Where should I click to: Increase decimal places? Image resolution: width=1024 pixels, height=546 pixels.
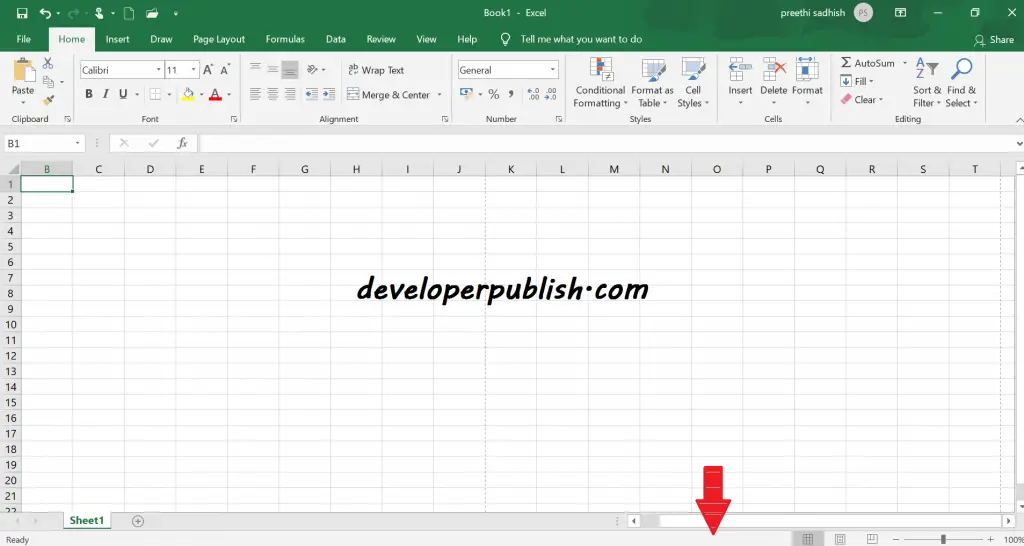[533, 94]
